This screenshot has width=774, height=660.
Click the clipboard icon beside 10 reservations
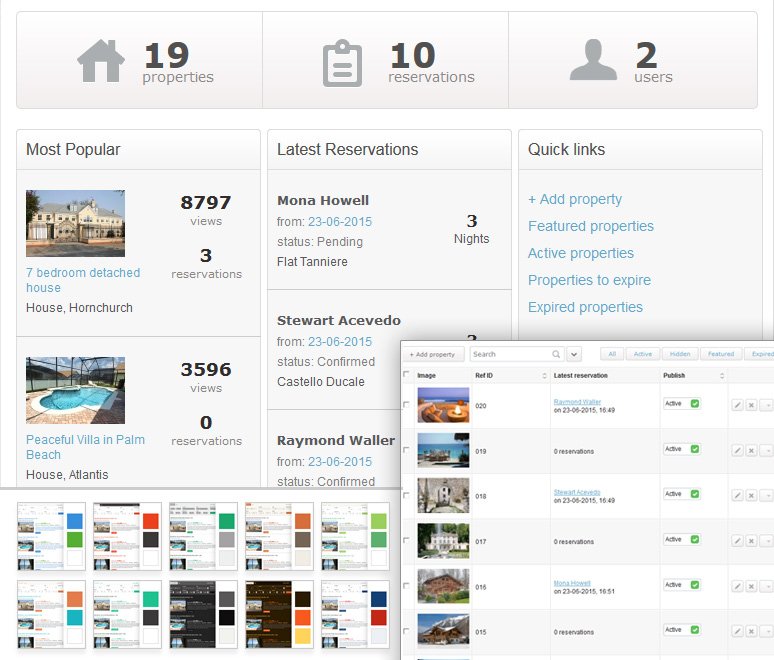(342, 63)
